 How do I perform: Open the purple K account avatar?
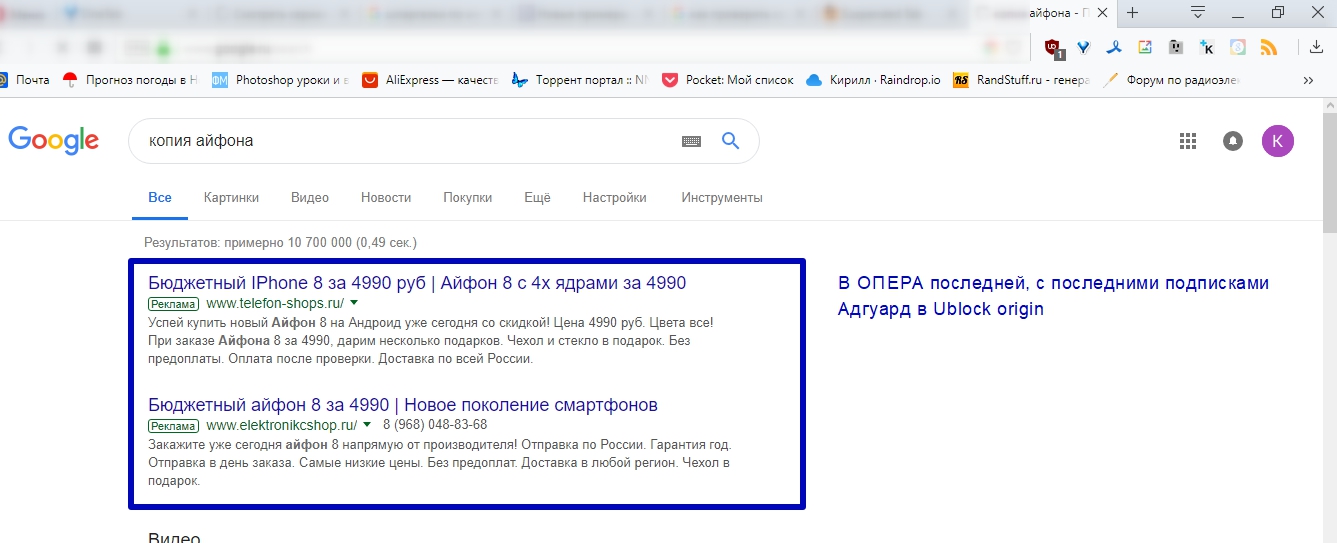click(x=1278, y=141)
